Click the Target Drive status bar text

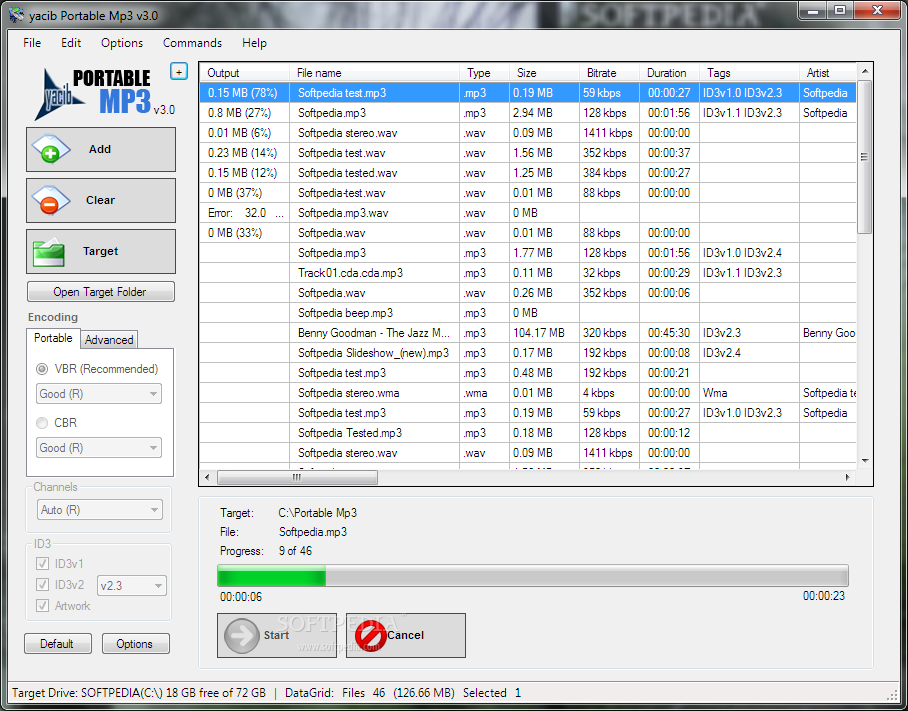coord(139,693)
